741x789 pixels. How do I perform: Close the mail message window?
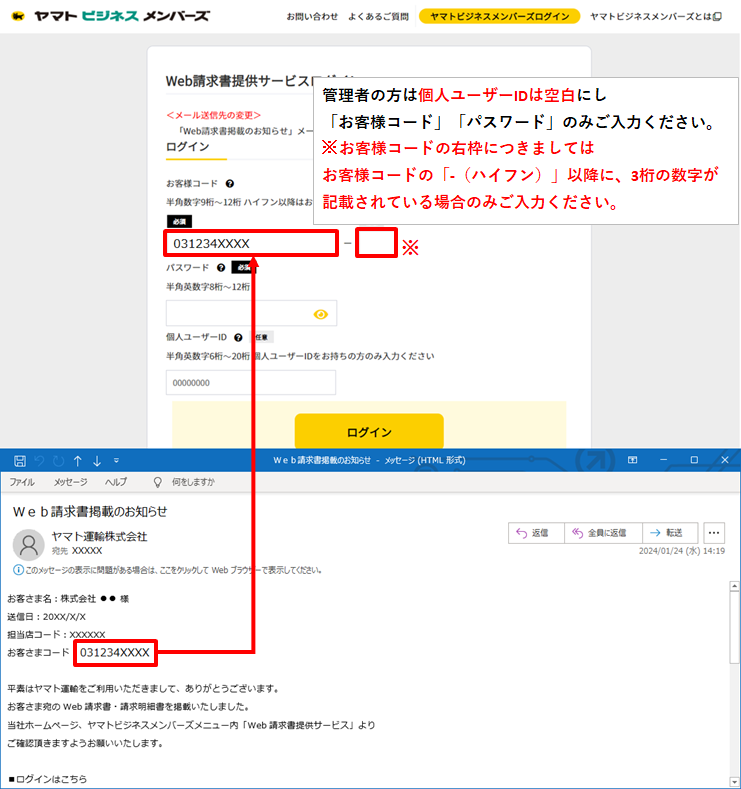tap(724, 460)
